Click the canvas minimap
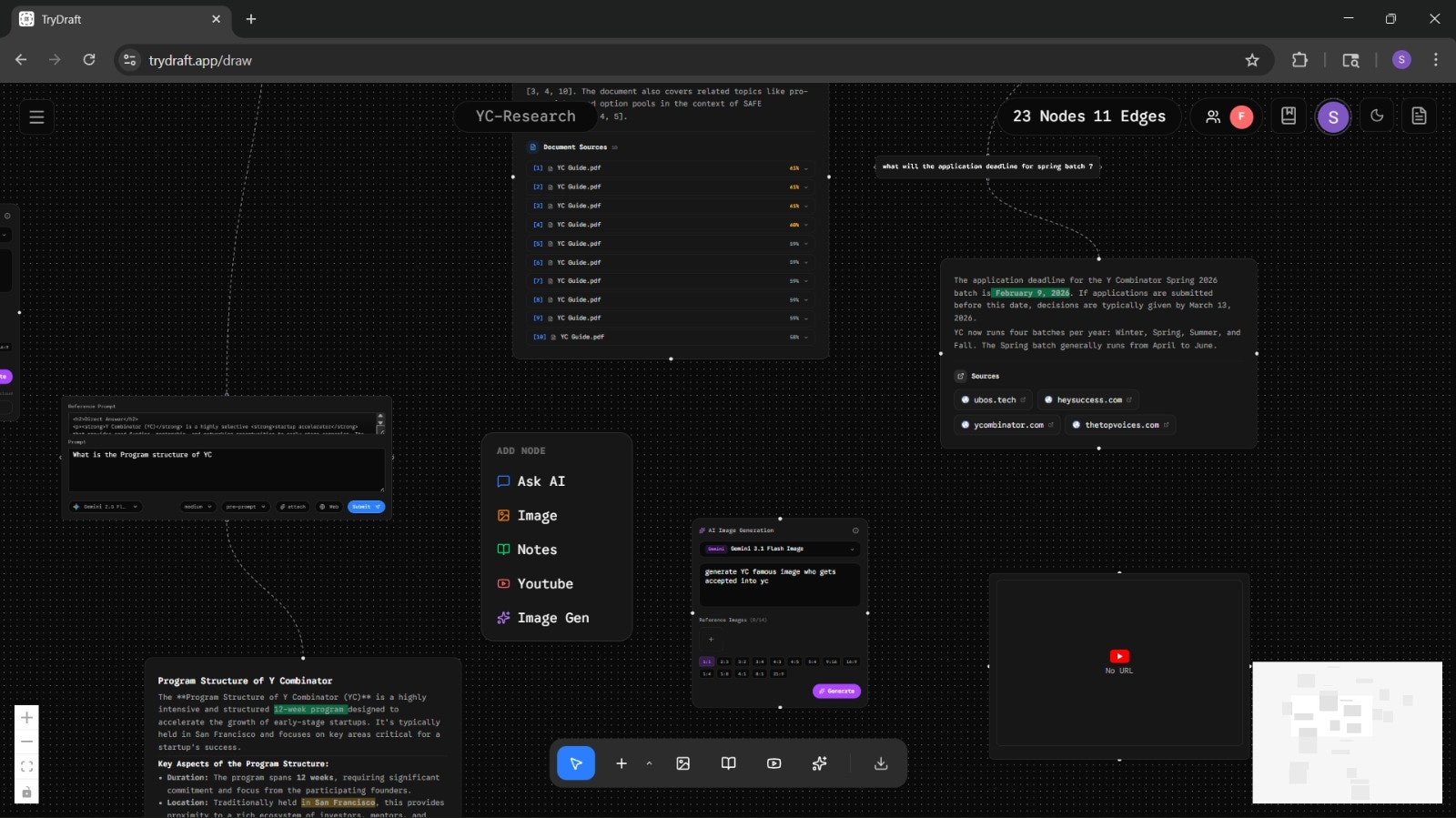The image size is (1456, 818). click(x=1347, y=732)
